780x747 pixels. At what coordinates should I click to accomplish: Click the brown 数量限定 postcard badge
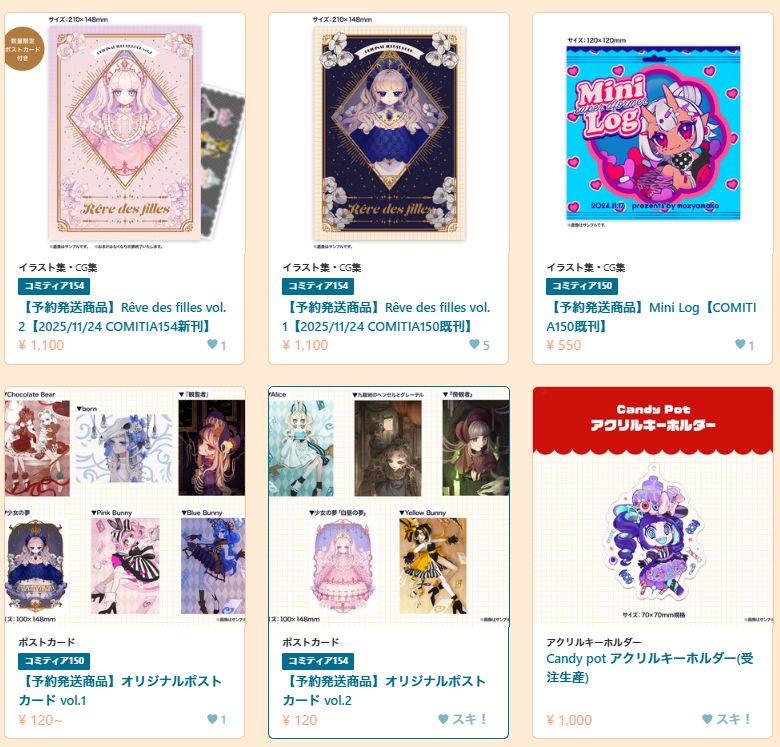(x=23, y=49)
